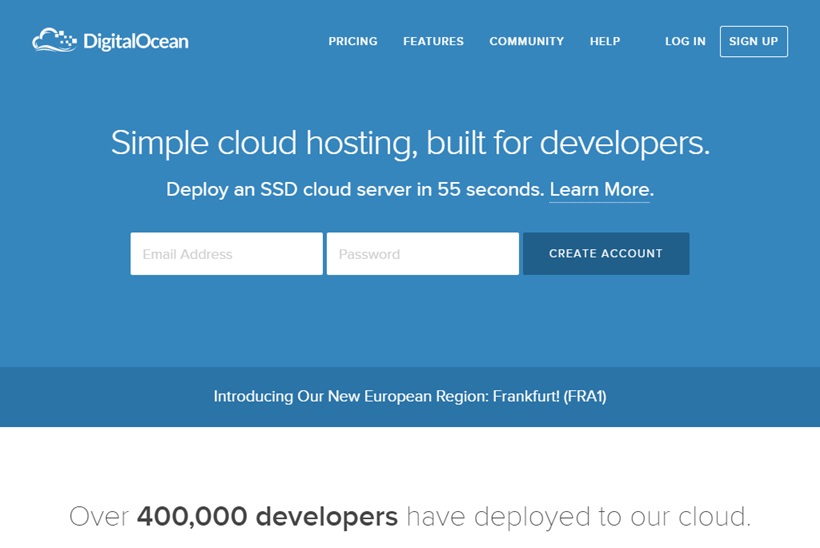Click the Log In link
820x548 pixels.
(685, 41)
